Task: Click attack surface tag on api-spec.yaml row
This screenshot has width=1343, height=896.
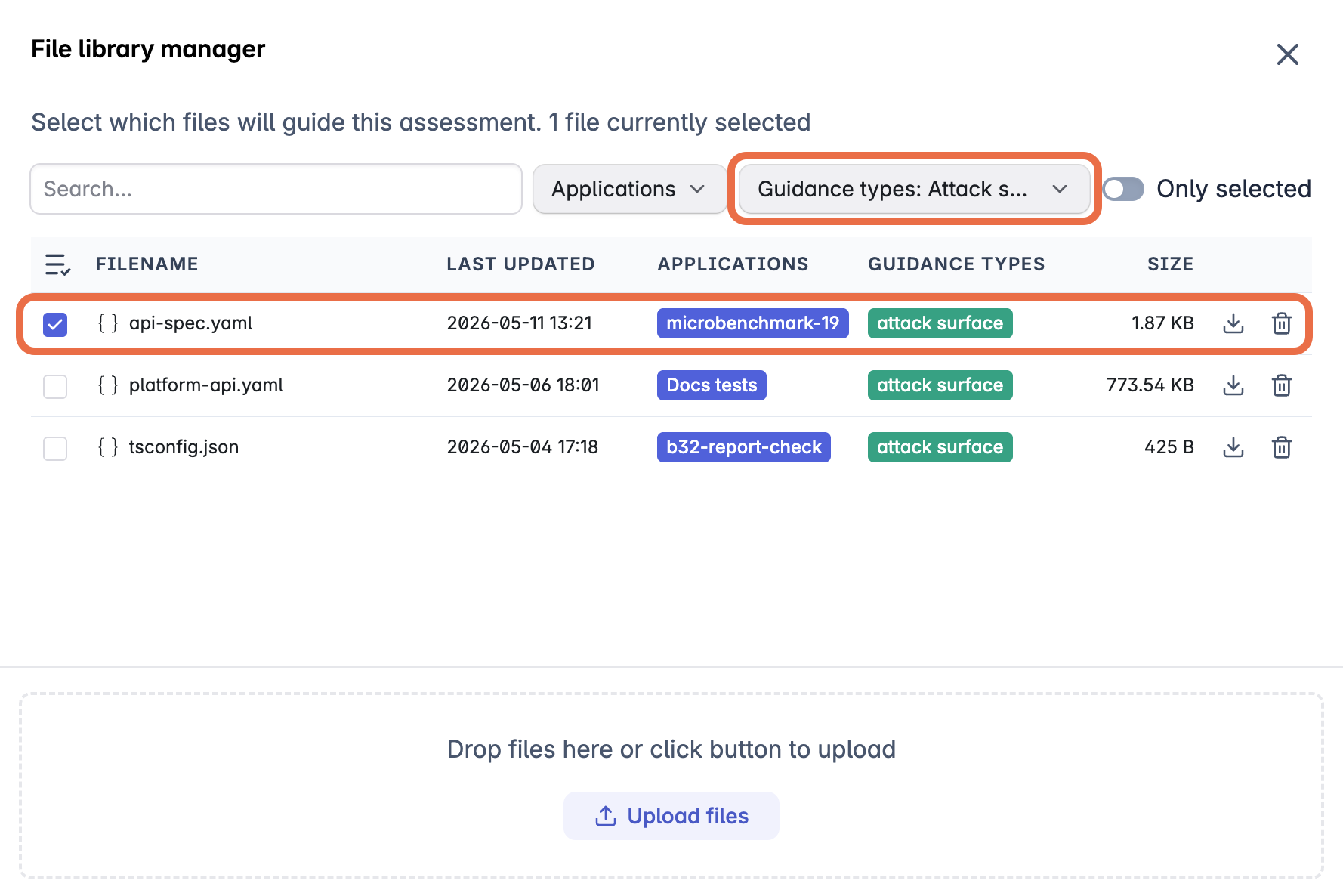Action: click(940, 323)
